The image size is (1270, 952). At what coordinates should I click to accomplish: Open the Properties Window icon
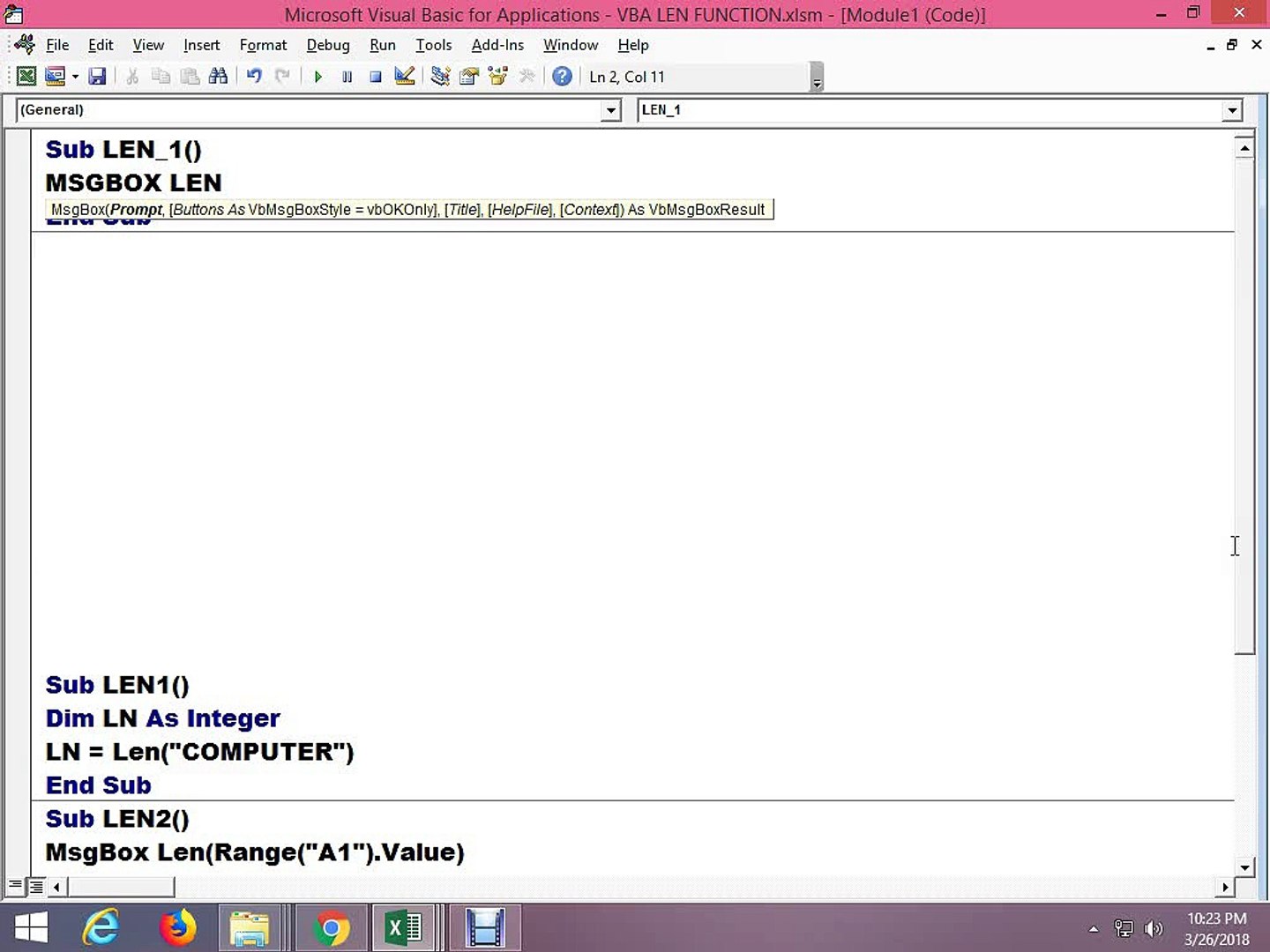pos(468,77)
